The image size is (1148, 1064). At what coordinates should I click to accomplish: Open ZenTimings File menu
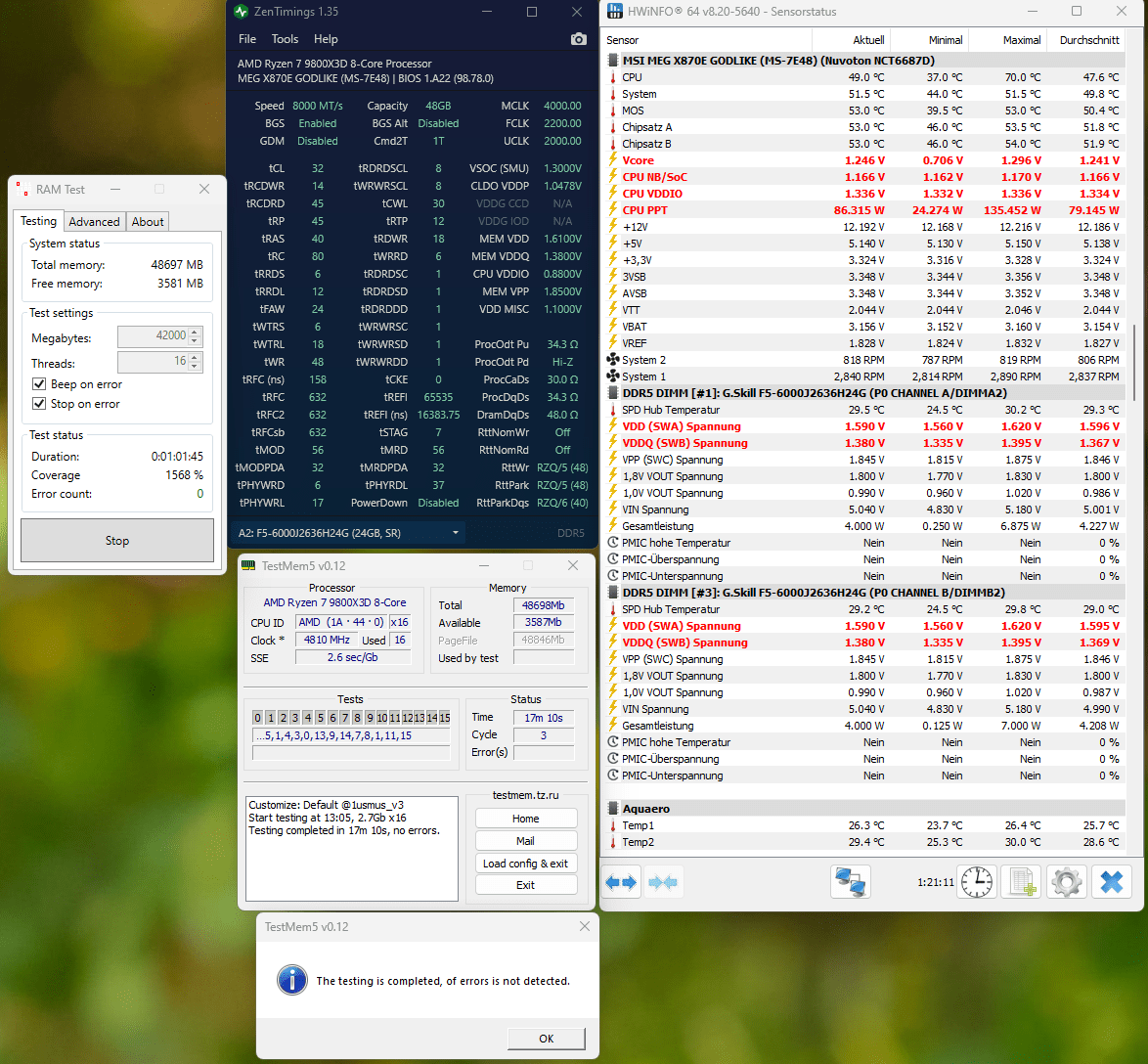tap(247, 39)
